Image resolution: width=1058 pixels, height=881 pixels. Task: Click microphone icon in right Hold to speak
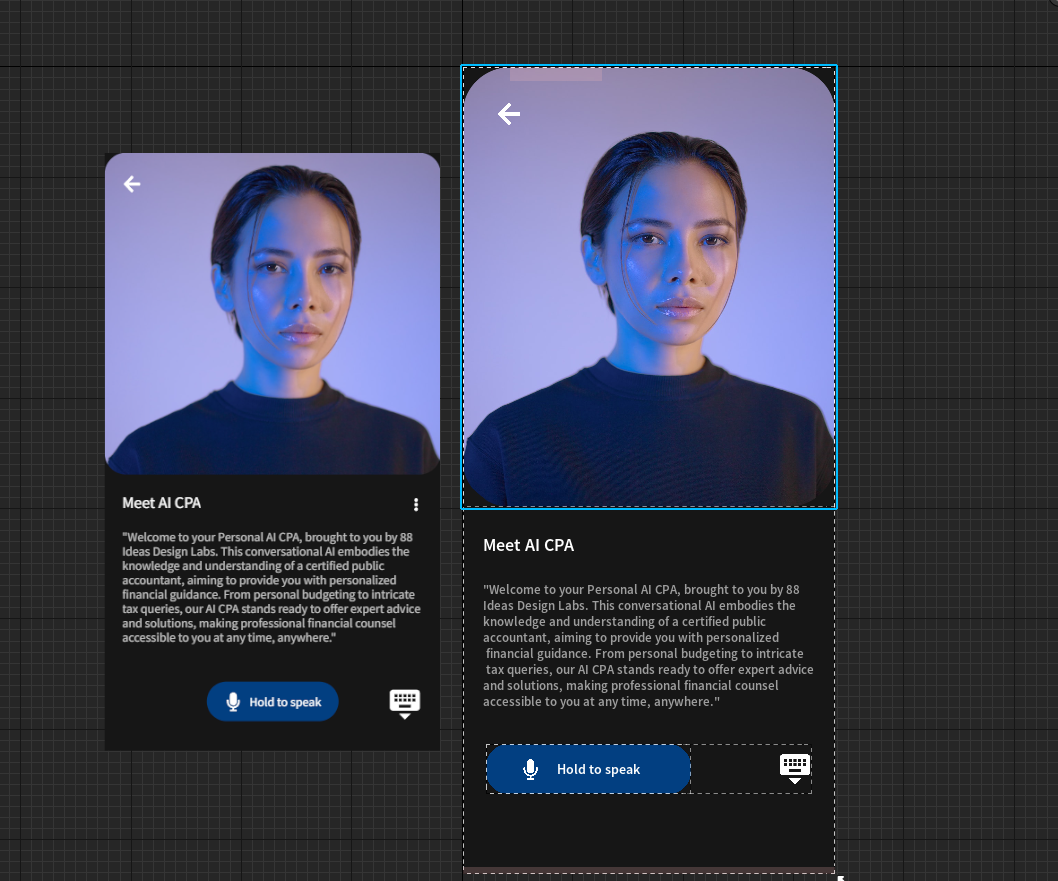pos(530,770)
